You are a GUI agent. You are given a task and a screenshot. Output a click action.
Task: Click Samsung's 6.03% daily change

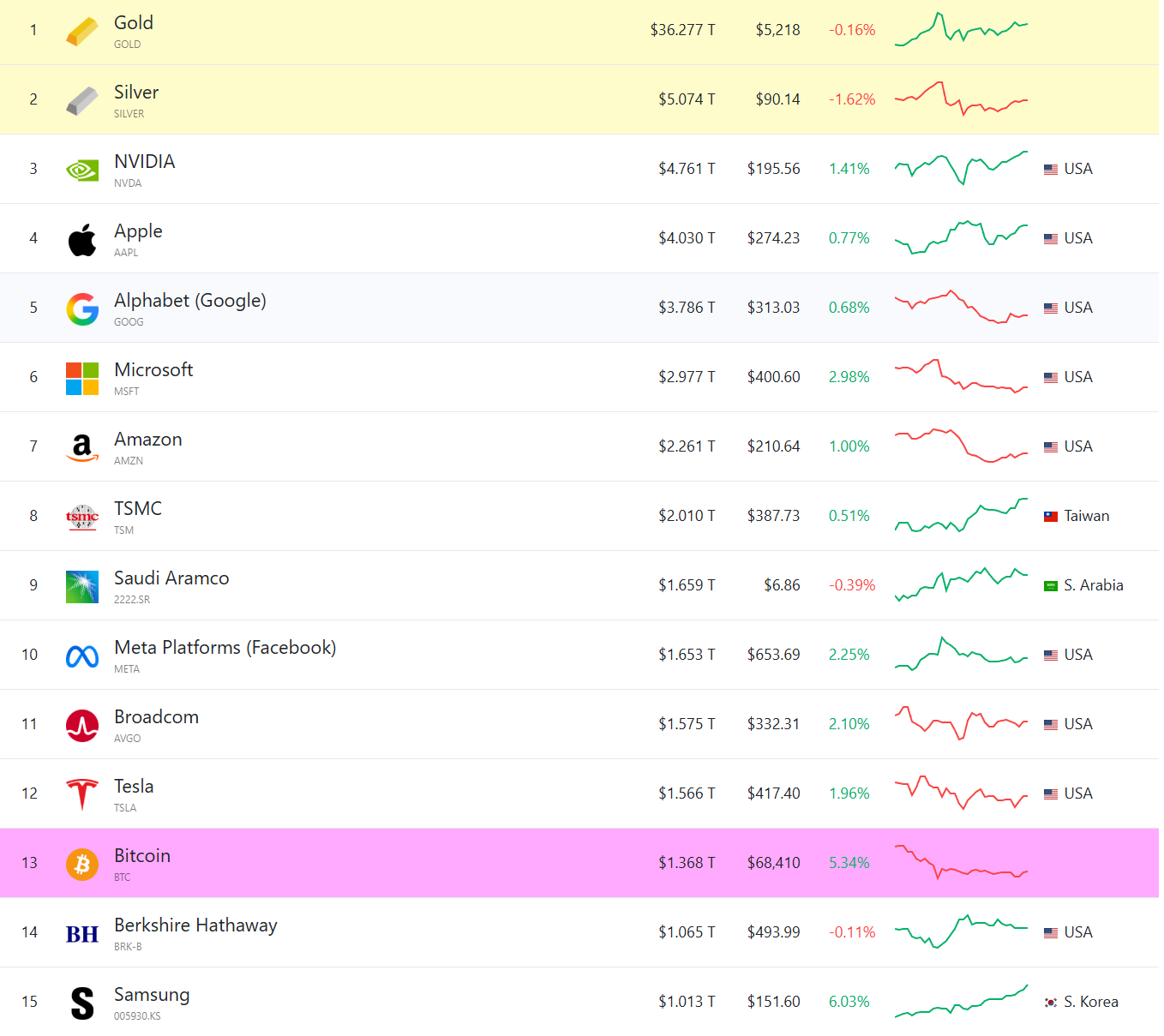[x=849, y=1002]
